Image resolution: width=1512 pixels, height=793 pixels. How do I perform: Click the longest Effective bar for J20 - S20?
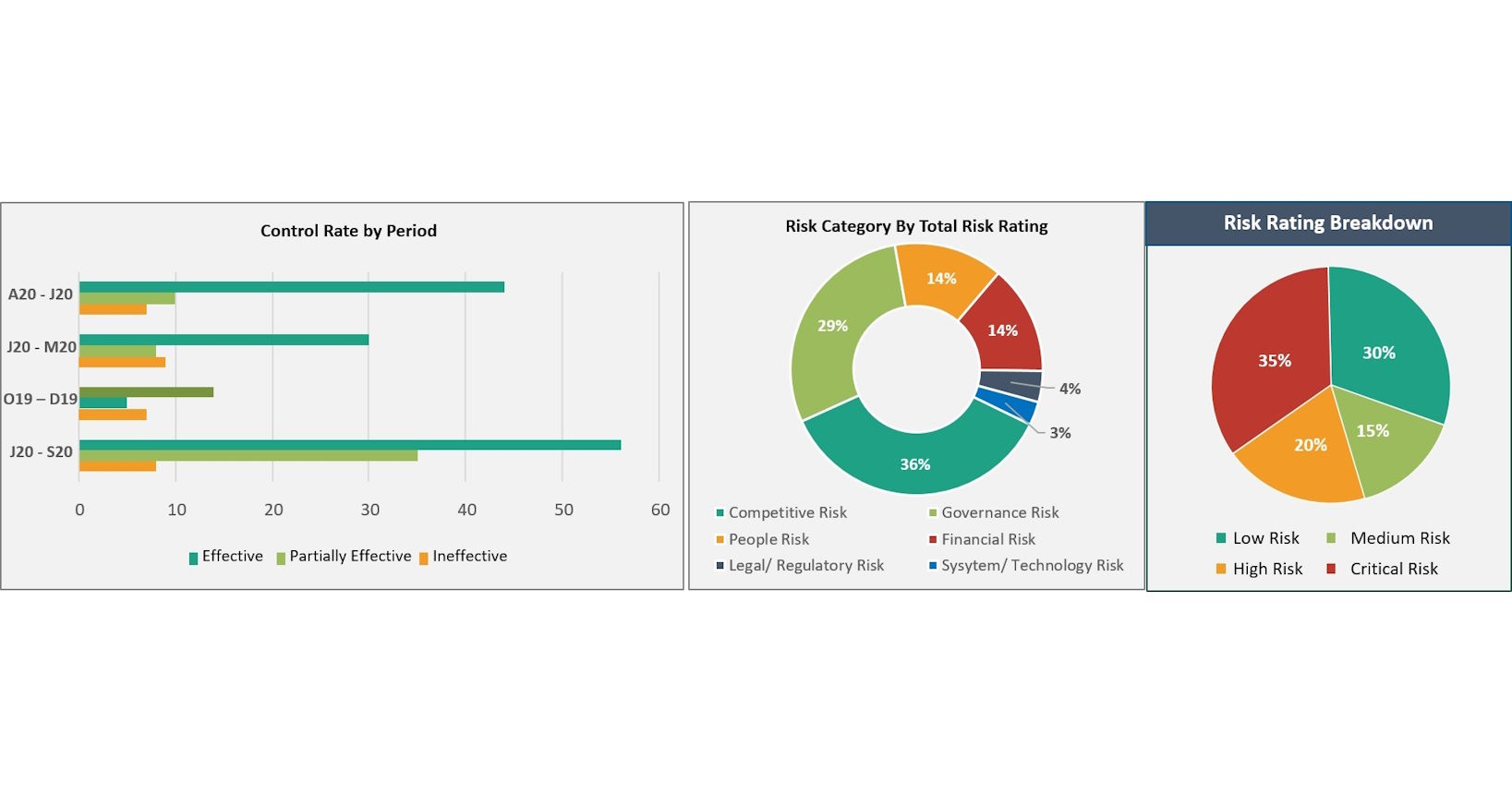[x=350, y=445]
